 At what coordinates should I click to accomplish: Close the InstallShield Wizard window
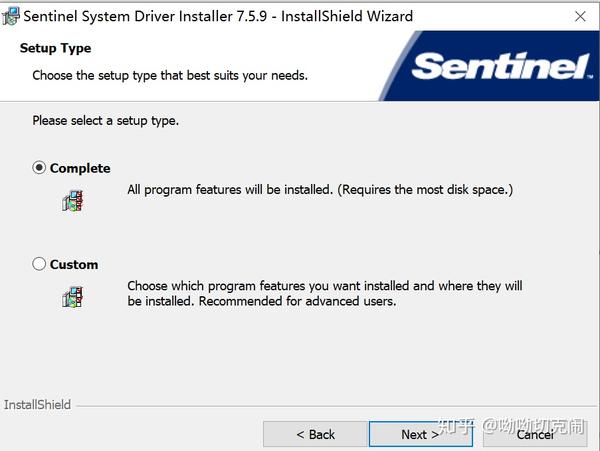[x=580, y=16]
